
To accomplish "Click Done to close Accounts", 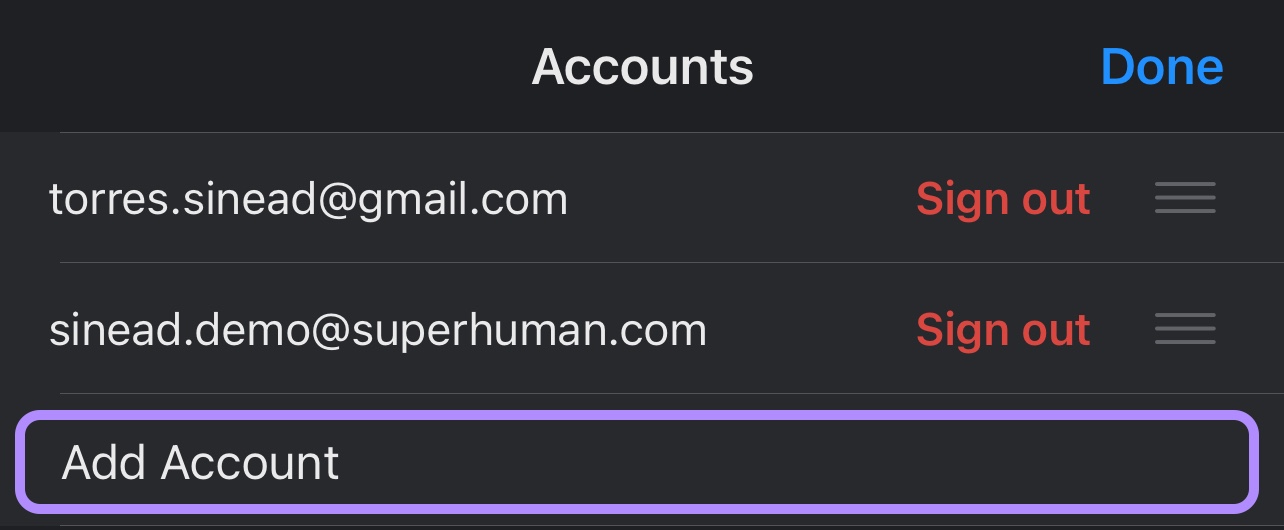I will point(1162,67).
